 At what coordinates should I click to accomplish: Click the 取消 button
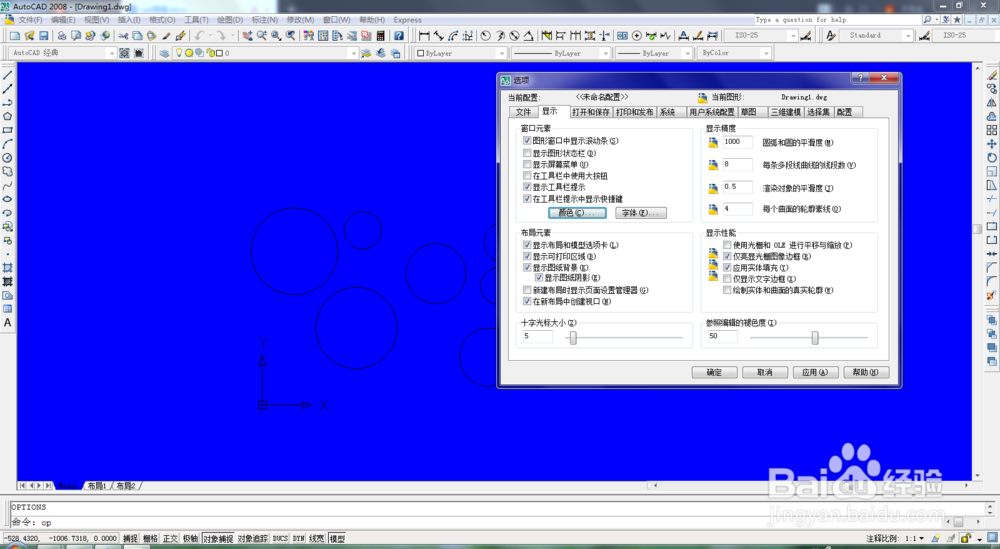coord(765,372)
